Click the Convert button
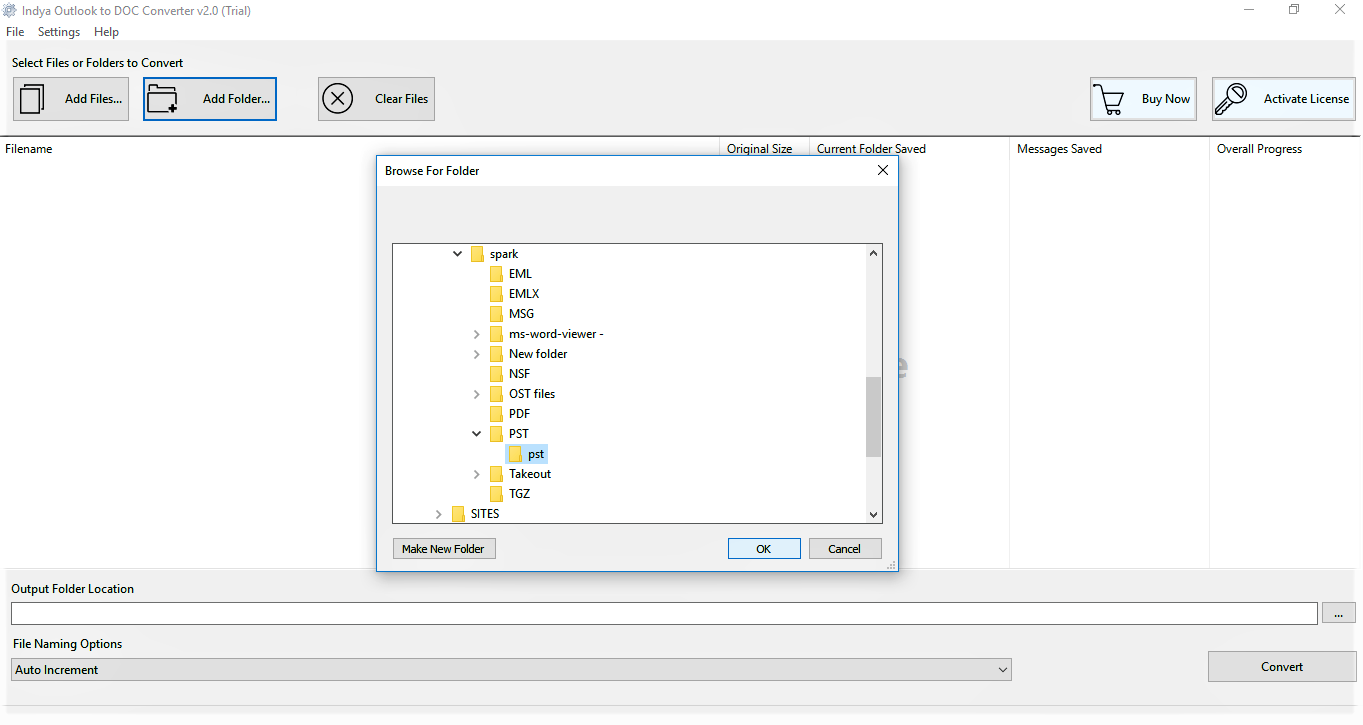The height and width of the screenshot is (725, 1363). [x=1282, y=667]
